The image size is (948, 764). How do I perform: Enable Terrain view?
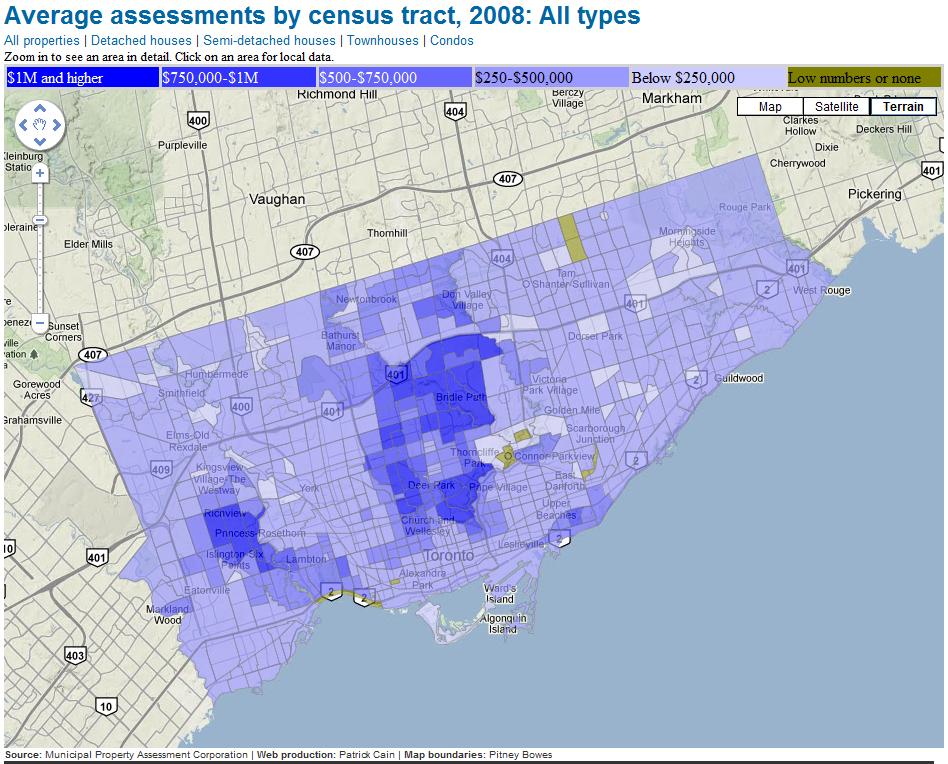coord(902,106)
